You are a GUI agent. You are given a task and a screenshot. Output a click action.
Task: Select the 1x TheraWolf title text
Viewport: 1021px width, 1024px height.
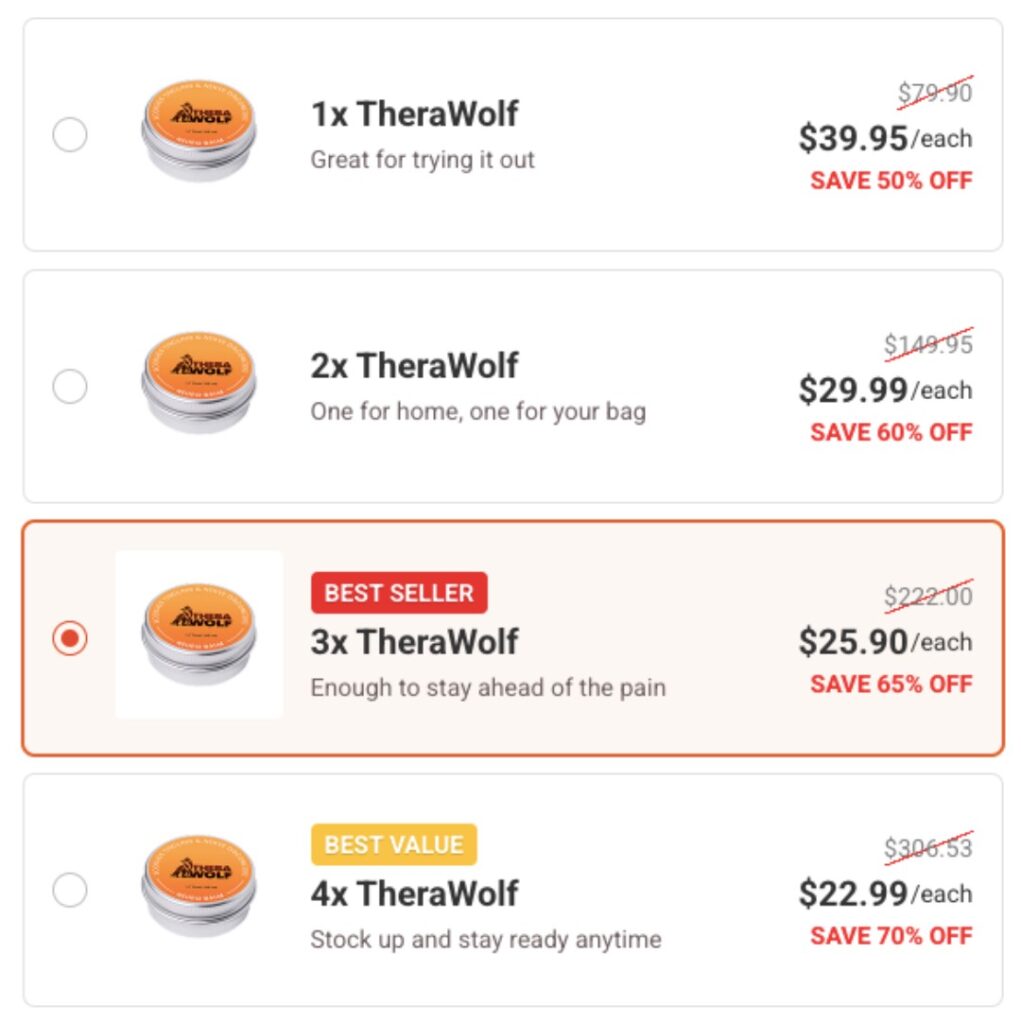[x=416, y=114]
